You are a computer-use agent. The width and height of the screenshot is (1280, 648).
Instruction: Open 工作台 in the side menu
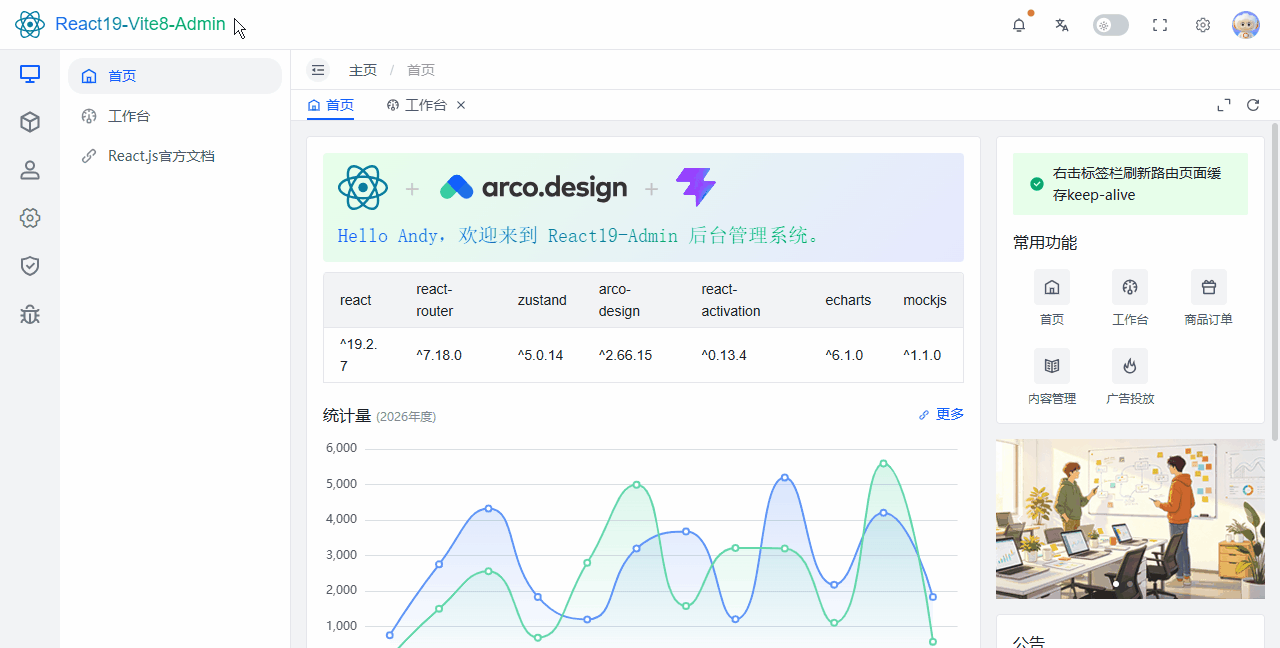coord(175,116)
